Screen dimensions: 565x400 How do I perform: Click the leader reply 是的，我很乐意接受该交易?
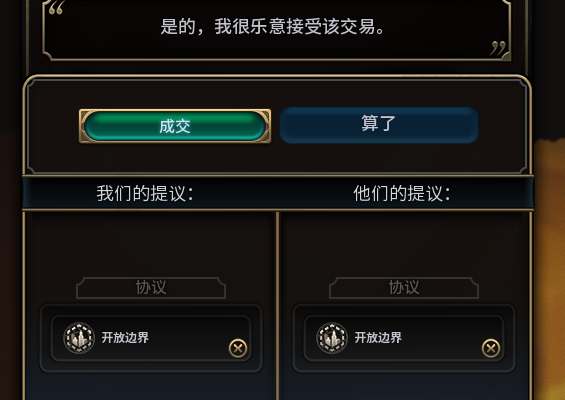coord(273,27)
